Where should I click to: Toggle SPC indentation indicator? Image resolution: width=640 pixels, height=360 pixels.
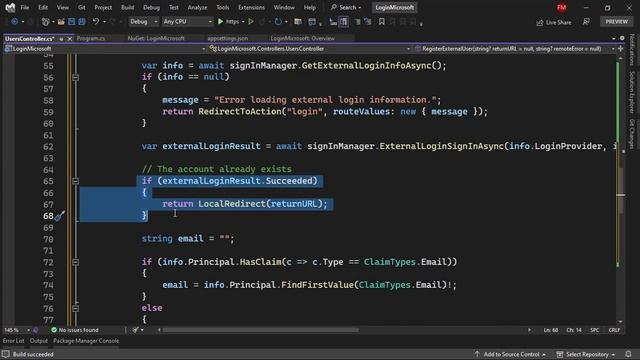click(595, 330)
